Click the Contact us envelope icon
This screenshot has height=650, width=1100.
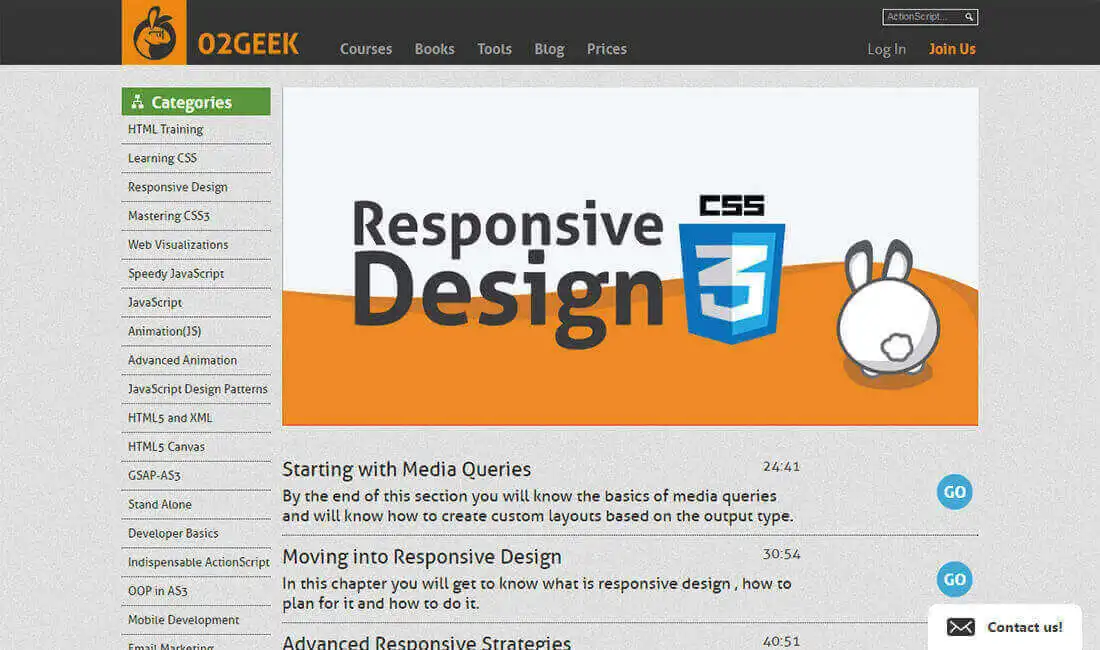960,627
